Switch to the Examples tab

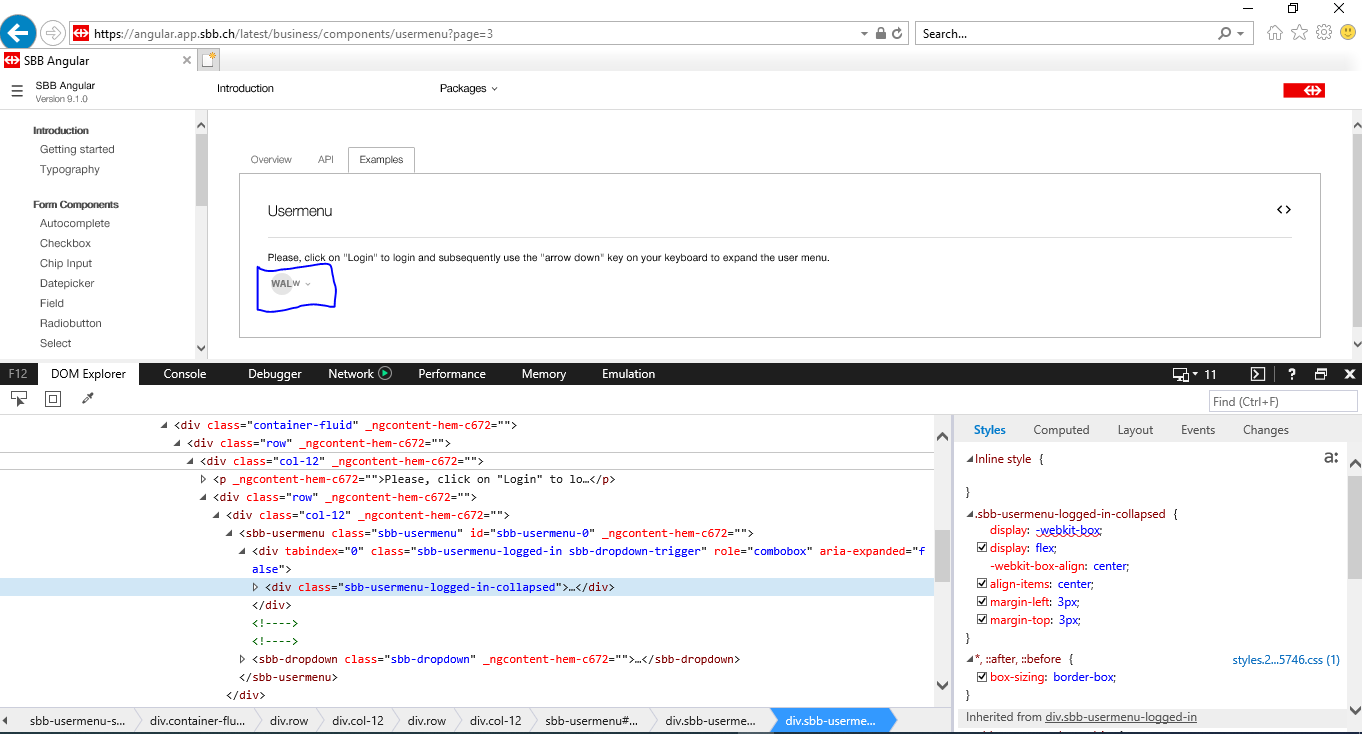click(381, 159)
